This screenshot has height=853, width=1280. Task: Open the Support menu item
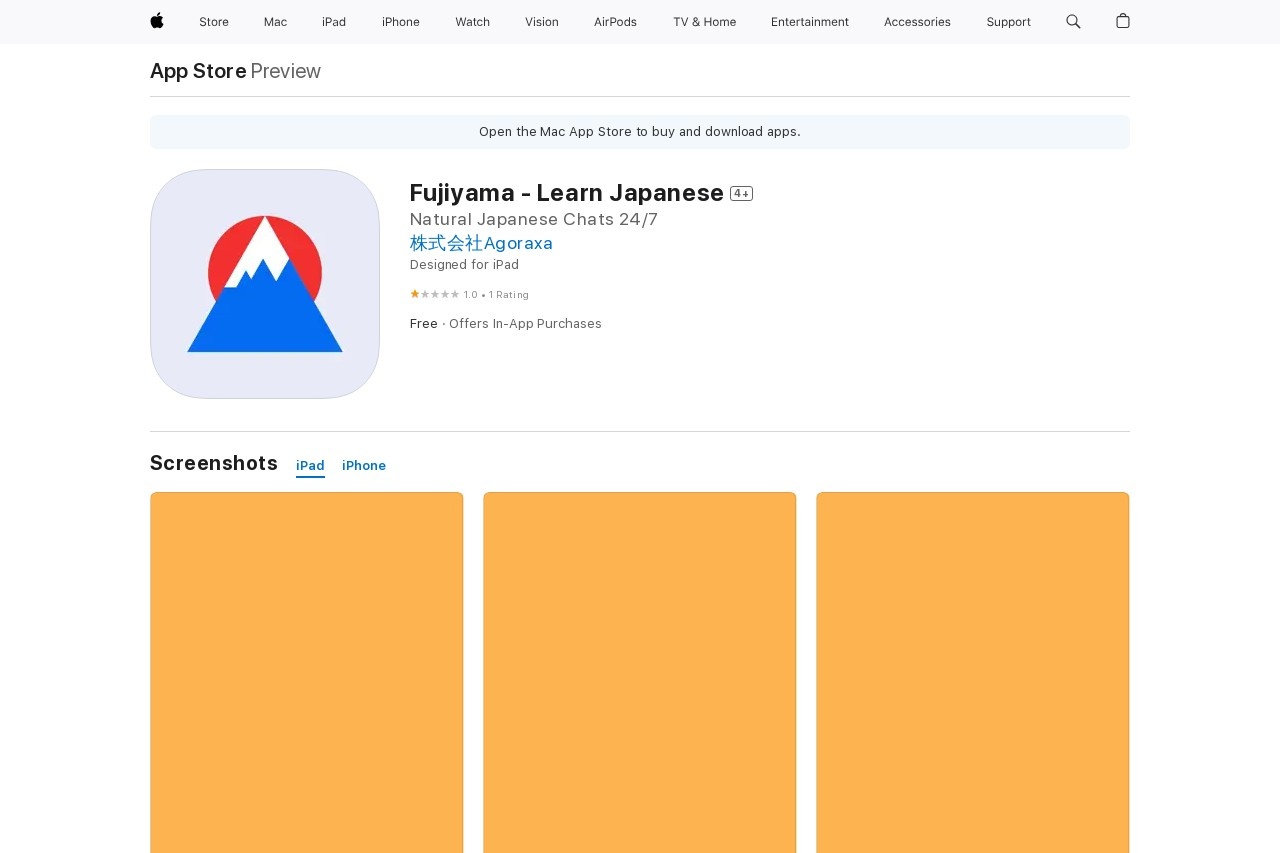point(1008,22)
